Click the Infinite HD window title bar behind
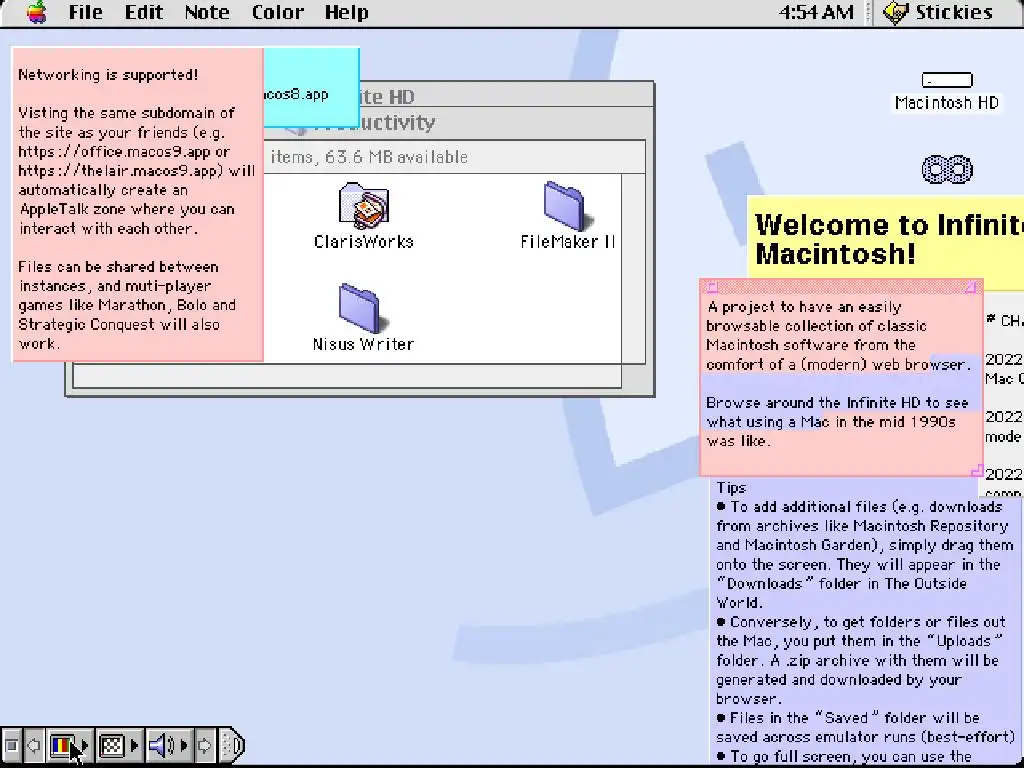 pyautogui.click(x=506, y=95)
